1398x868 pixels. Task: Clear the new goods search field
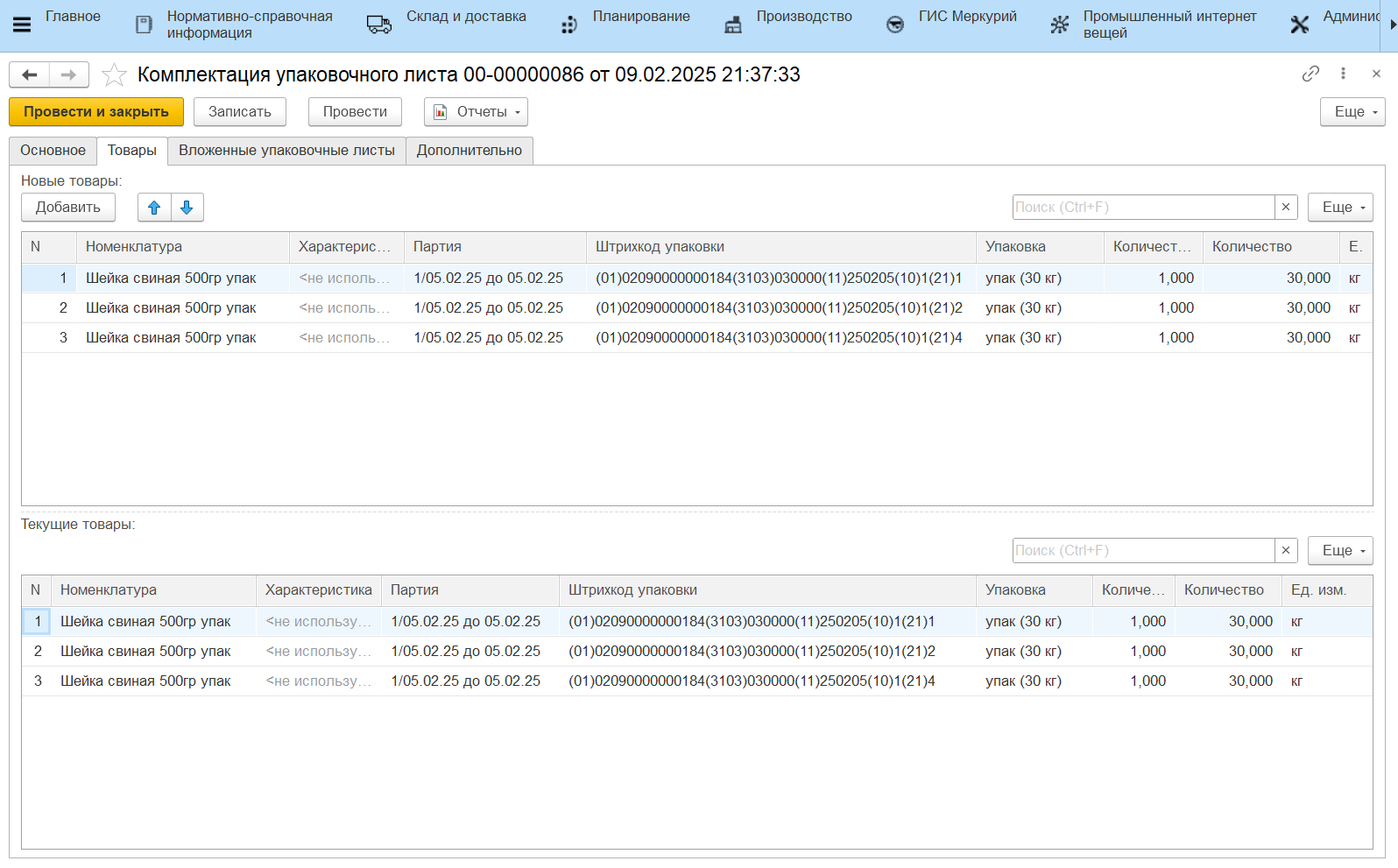click(1285, 208)
